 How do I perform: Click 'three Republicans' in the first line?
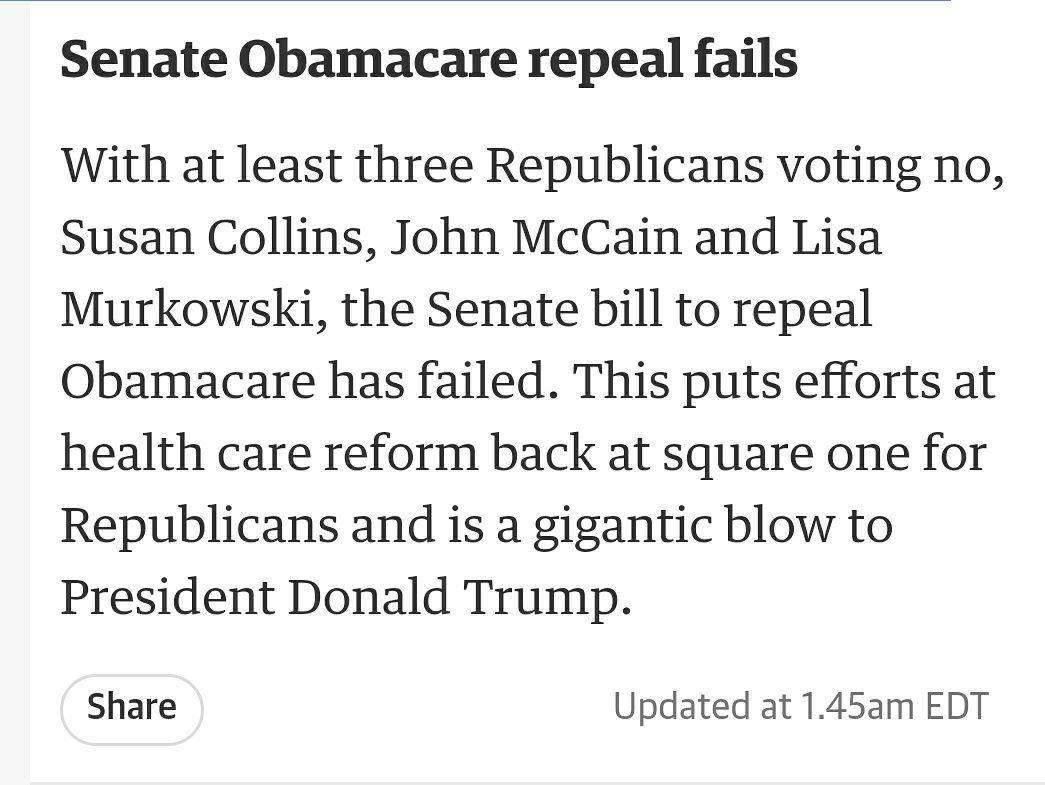click(559, 165)
